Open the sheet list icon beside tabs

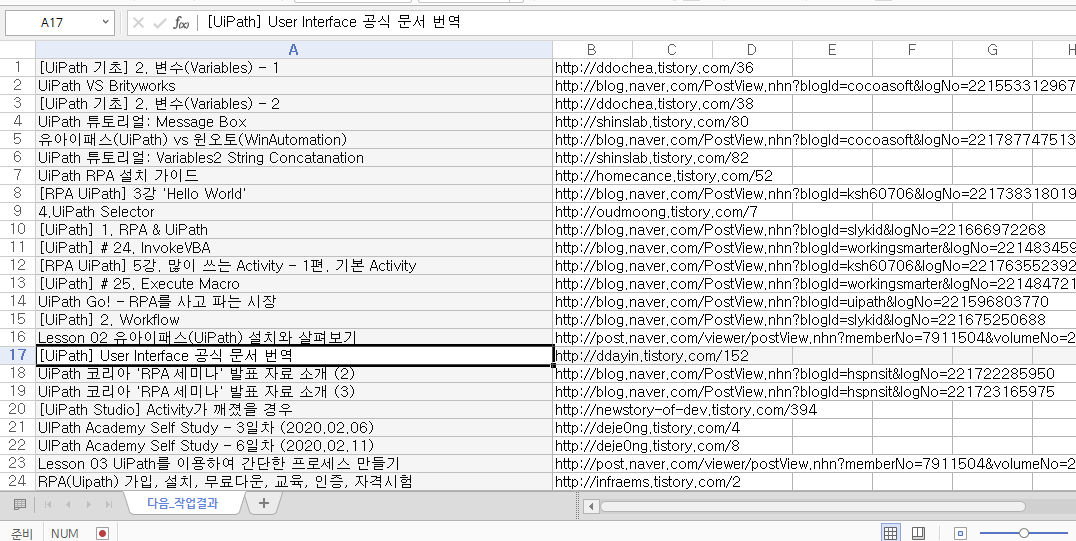(x=19, y=505)
